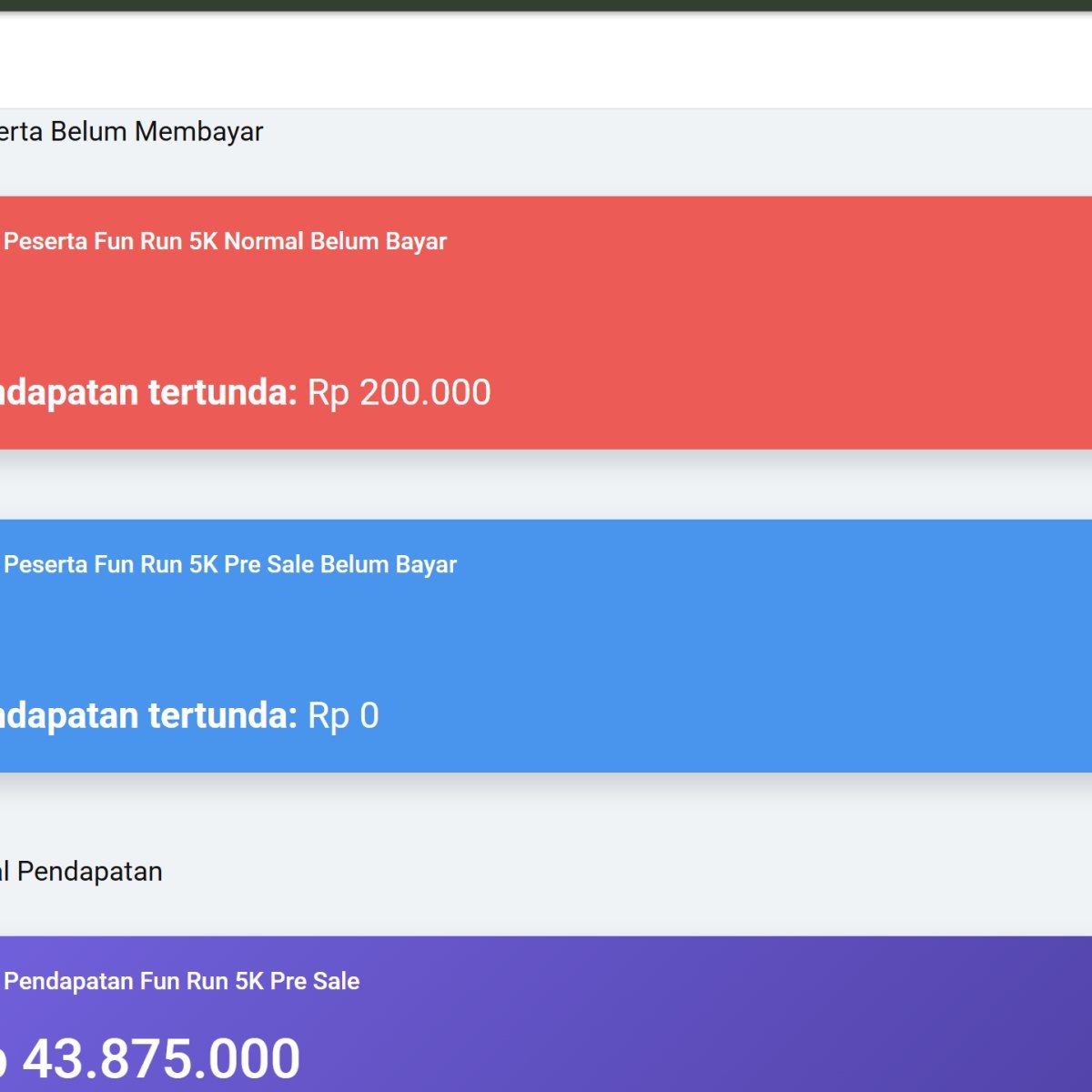Click the white header bar at top
Image resolution: width=1092 pixels, height=1092 pixels.
coord(546,60)
